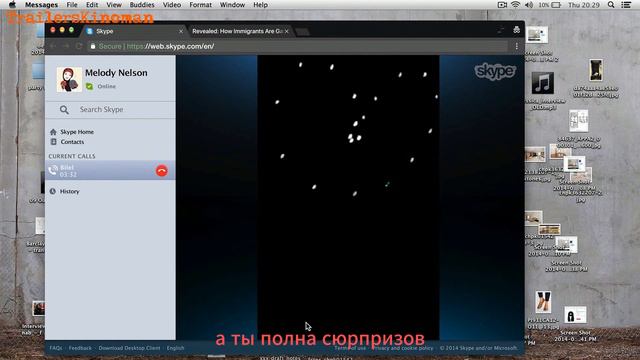Image resolution: width=640 pixels, height=360 pixels.
Task: Open a new browser tab
Action: pos(302,31)
